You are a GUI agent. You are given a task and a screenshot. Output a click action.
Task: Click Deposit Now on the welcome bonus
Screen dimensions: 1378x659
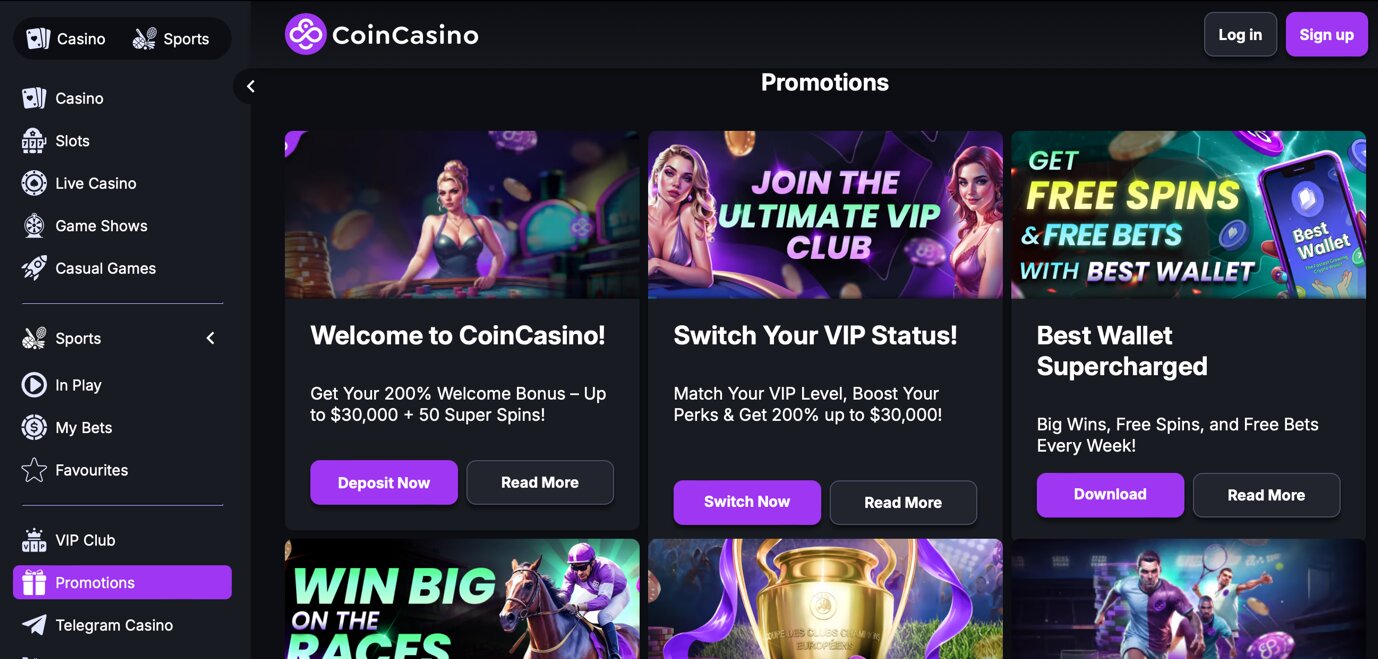tap(383, 482)
